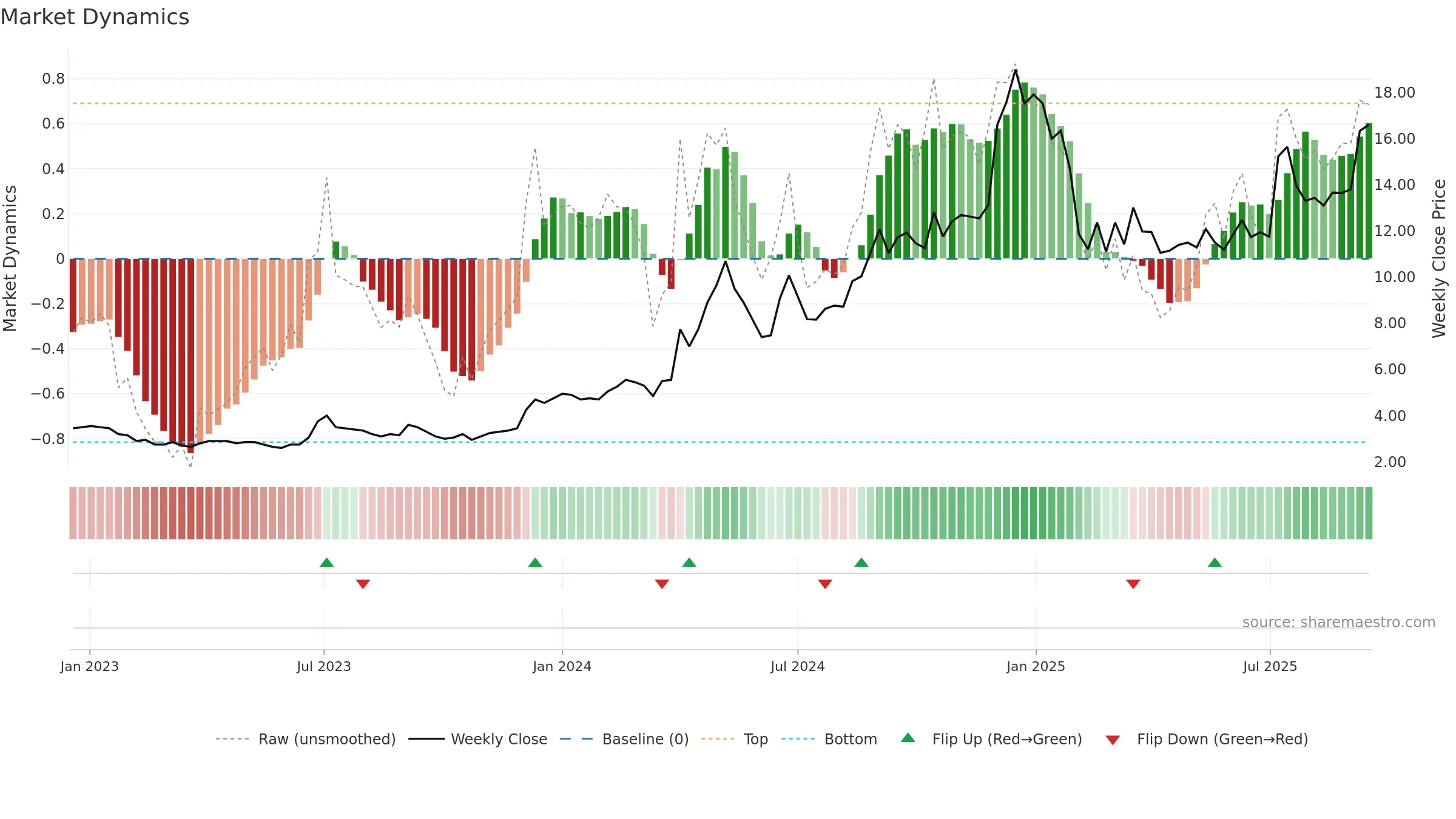
Task: Click the 10.00 price axis tick
Action: tap(1394, 277)
